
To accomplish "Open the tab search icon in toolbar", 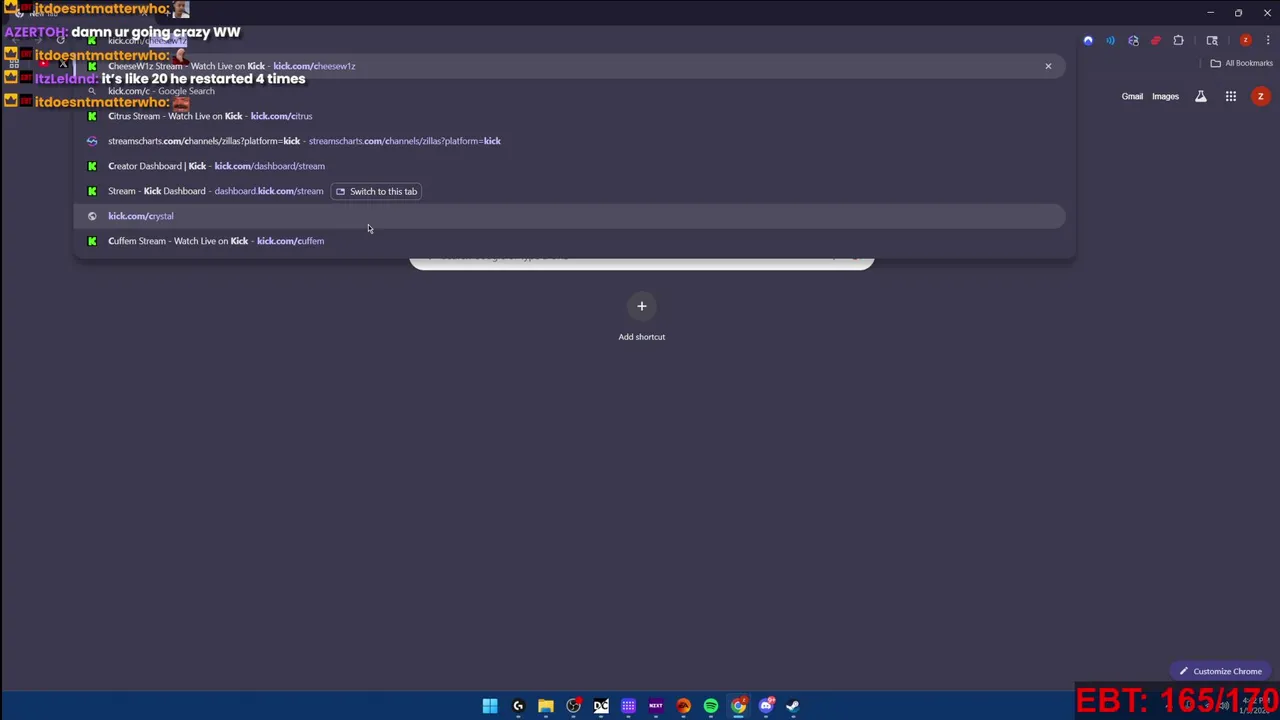I will pyautogui.click(x=1212, y=41).
